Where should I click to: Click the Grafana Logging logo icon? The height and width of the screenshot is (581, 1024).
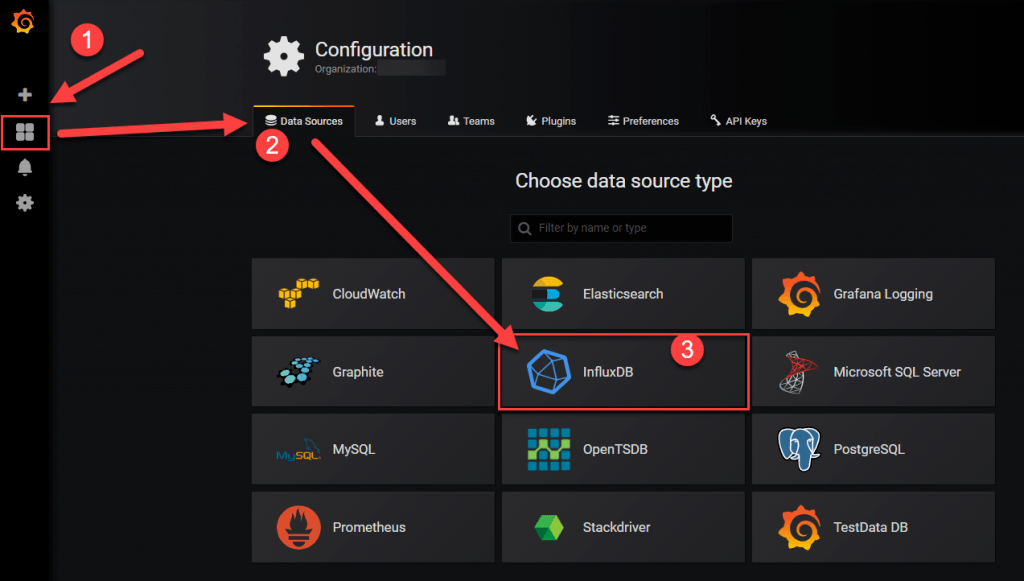(799, 294)
